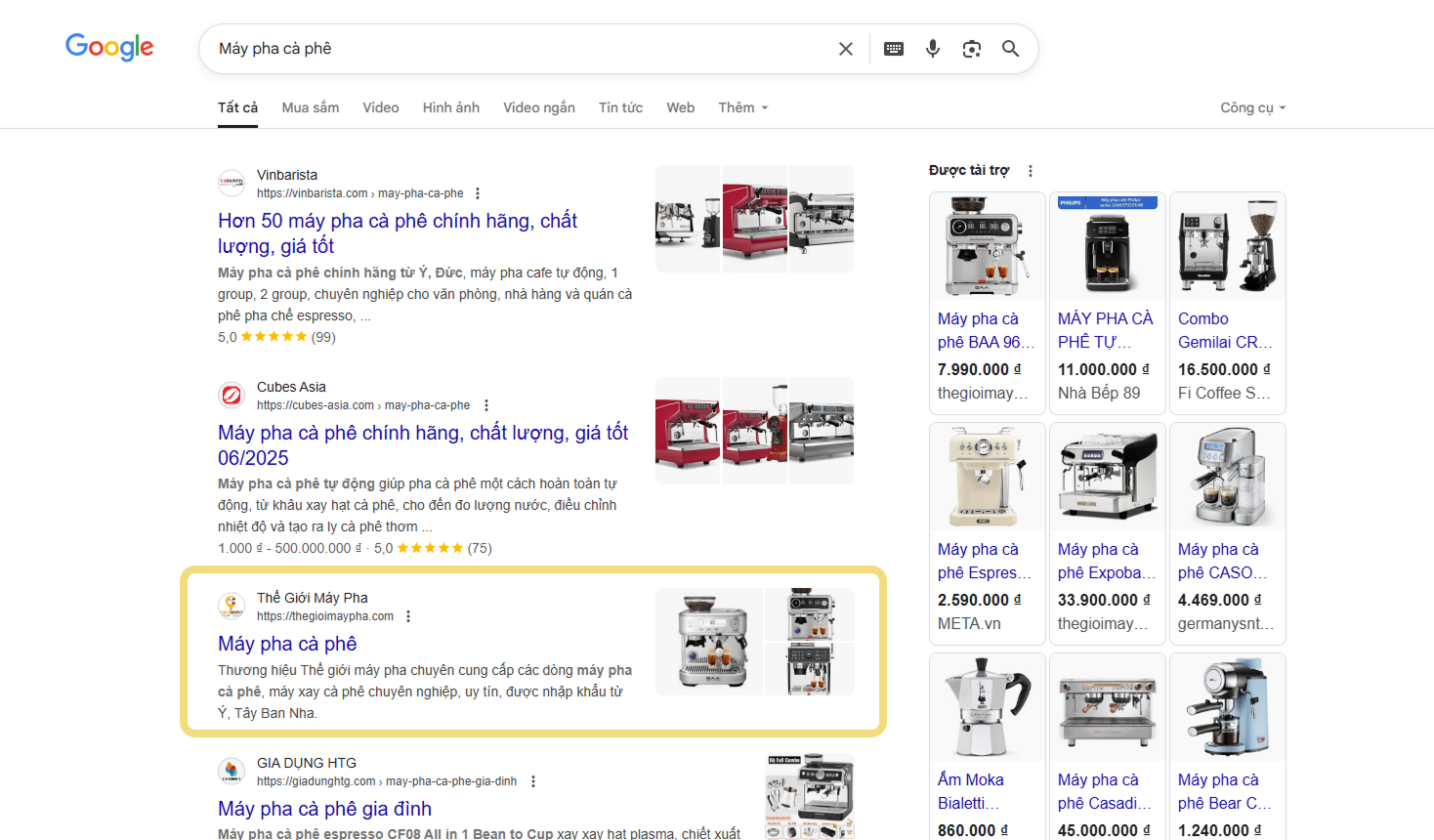This screenshot has height=840, width=1434.
Task: Click the Google logo
Action: pyautogui.click(x=109, y=47)
